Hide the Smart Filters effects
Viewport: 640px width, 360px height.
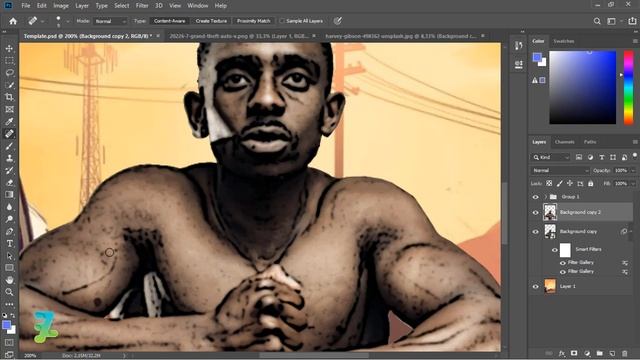(x=555, y=250)
